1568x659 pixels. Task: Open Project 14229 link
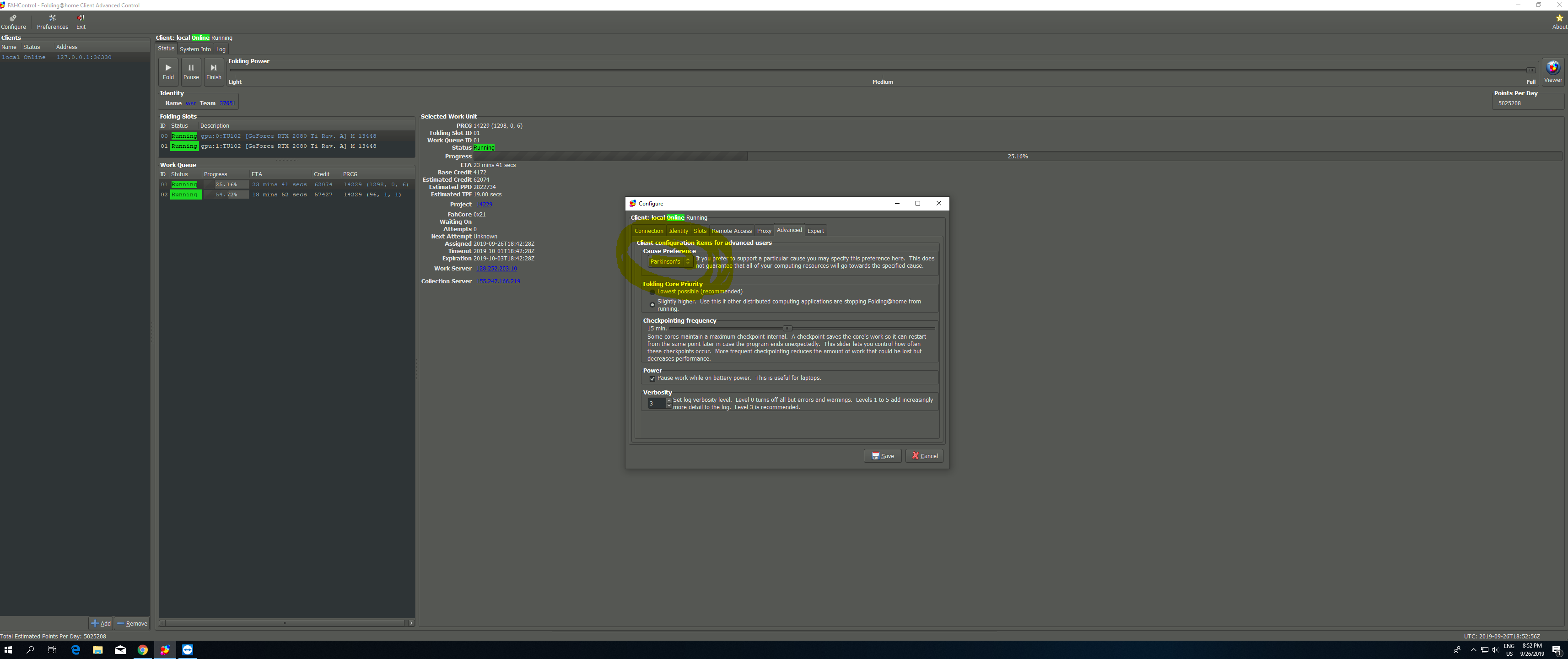point(484,205)
